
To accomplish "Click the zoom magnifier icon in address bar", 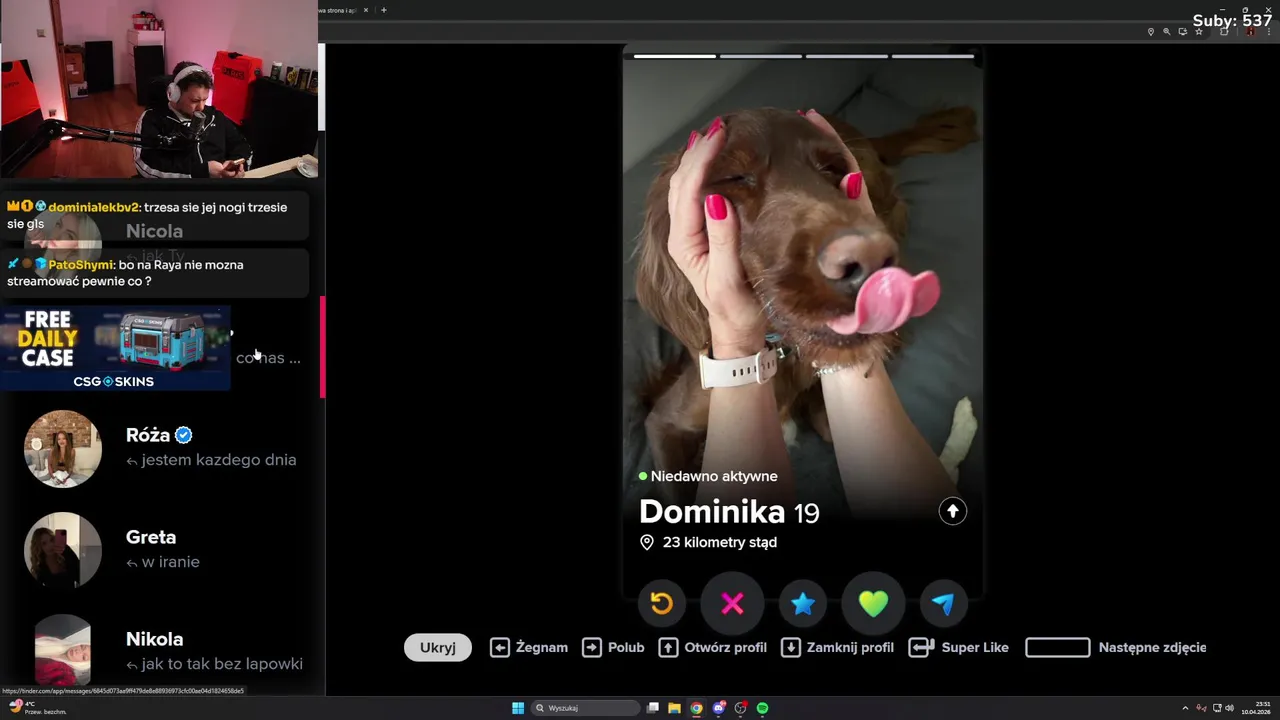I will click(x=1166, y=32).
